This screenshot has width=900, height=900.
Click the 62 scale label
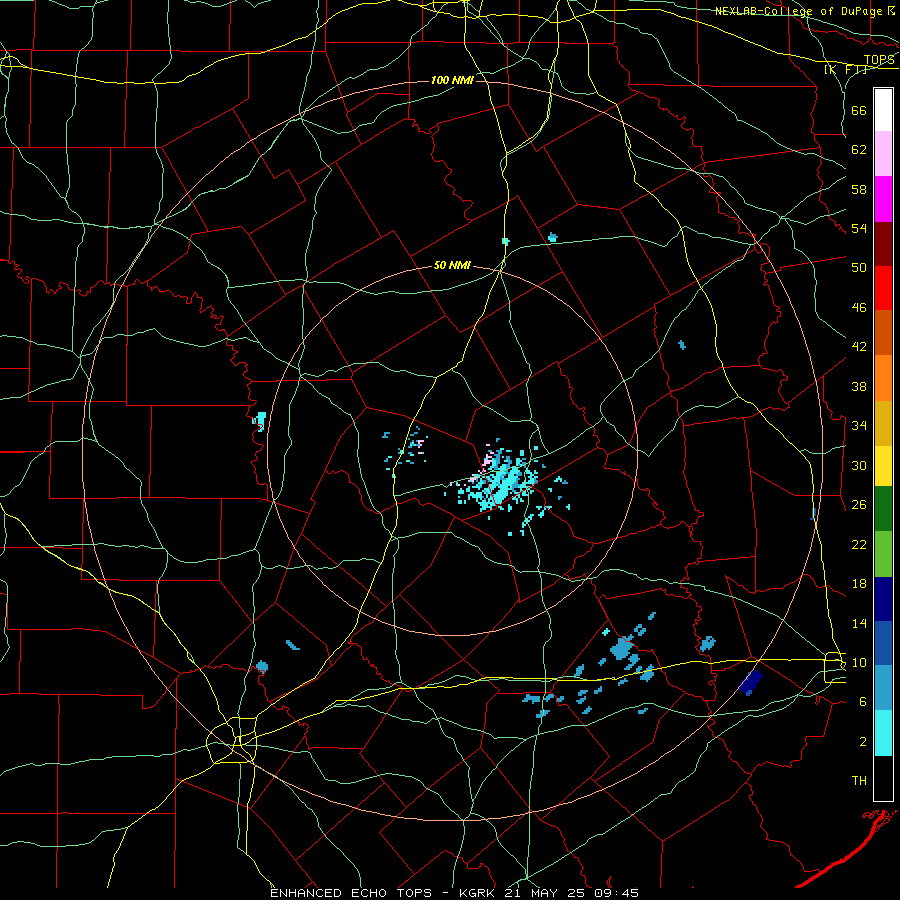point(859,150)
